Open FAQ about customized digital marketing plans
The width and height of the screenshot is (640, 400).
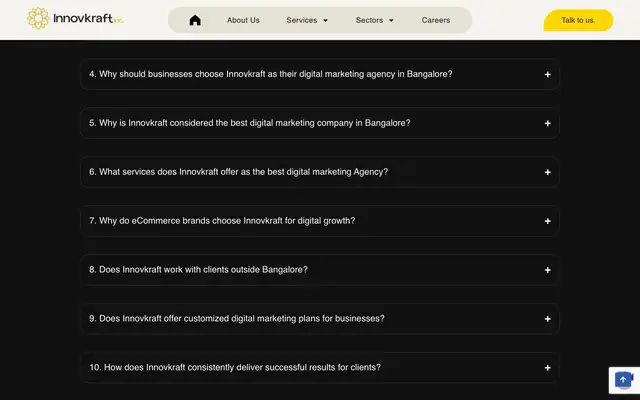pos(320,319)
